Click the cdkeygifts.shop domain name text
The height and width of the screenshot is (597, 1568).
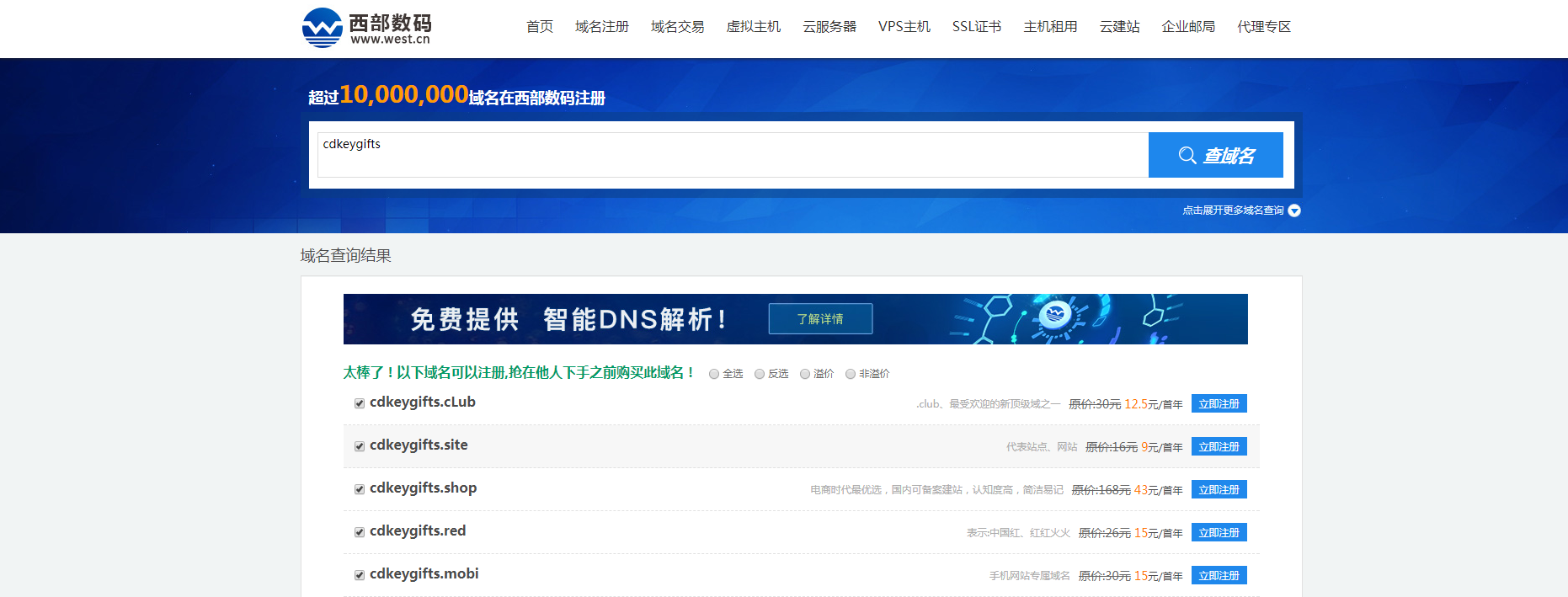[424, 488]
